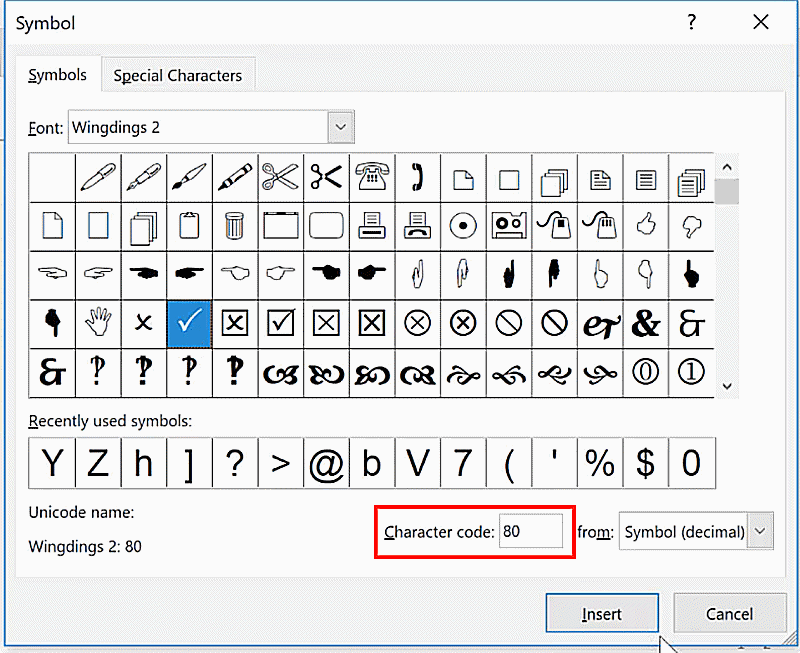This screenshot has width=800, height=653.
Task: Click the Character code input field
Action: [531, 532]
